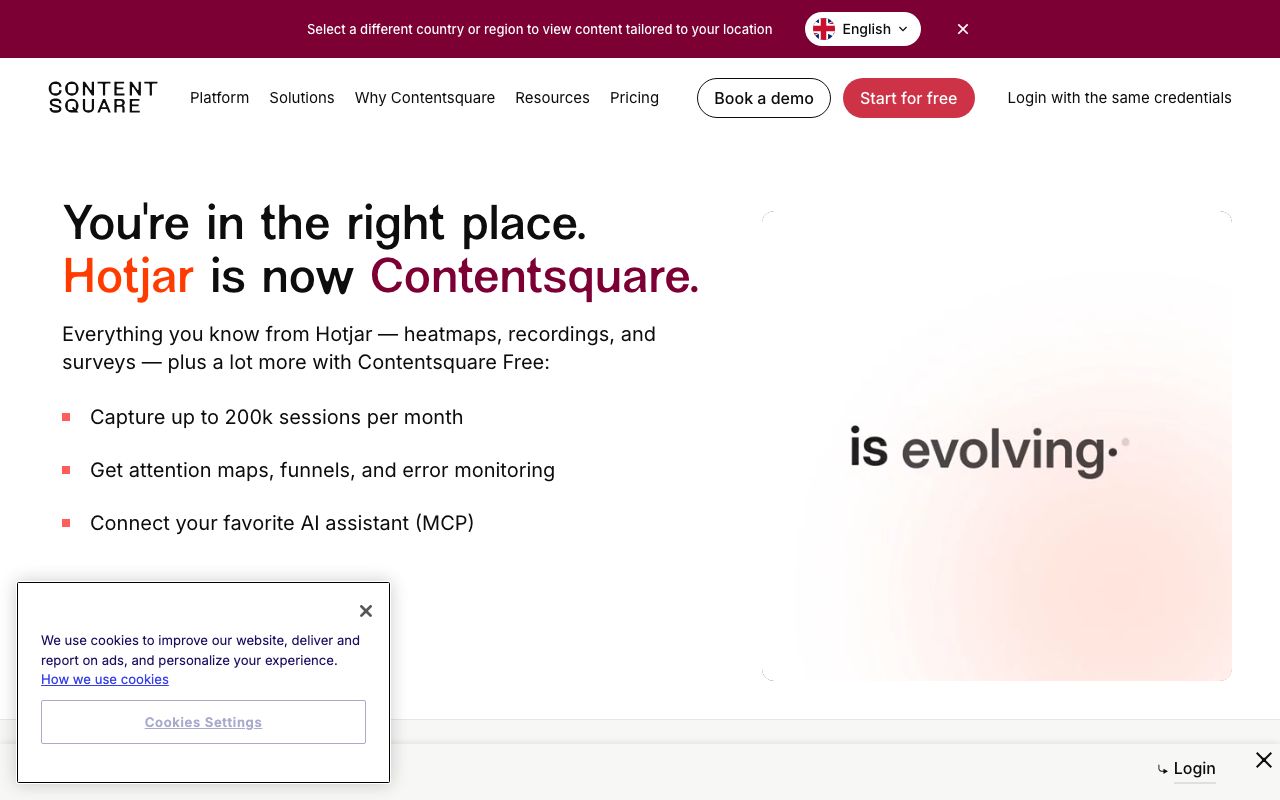The image size is (1280, 800).
Task: Click the 'is evolving' animation panel
Action: [x=997, y=446]
